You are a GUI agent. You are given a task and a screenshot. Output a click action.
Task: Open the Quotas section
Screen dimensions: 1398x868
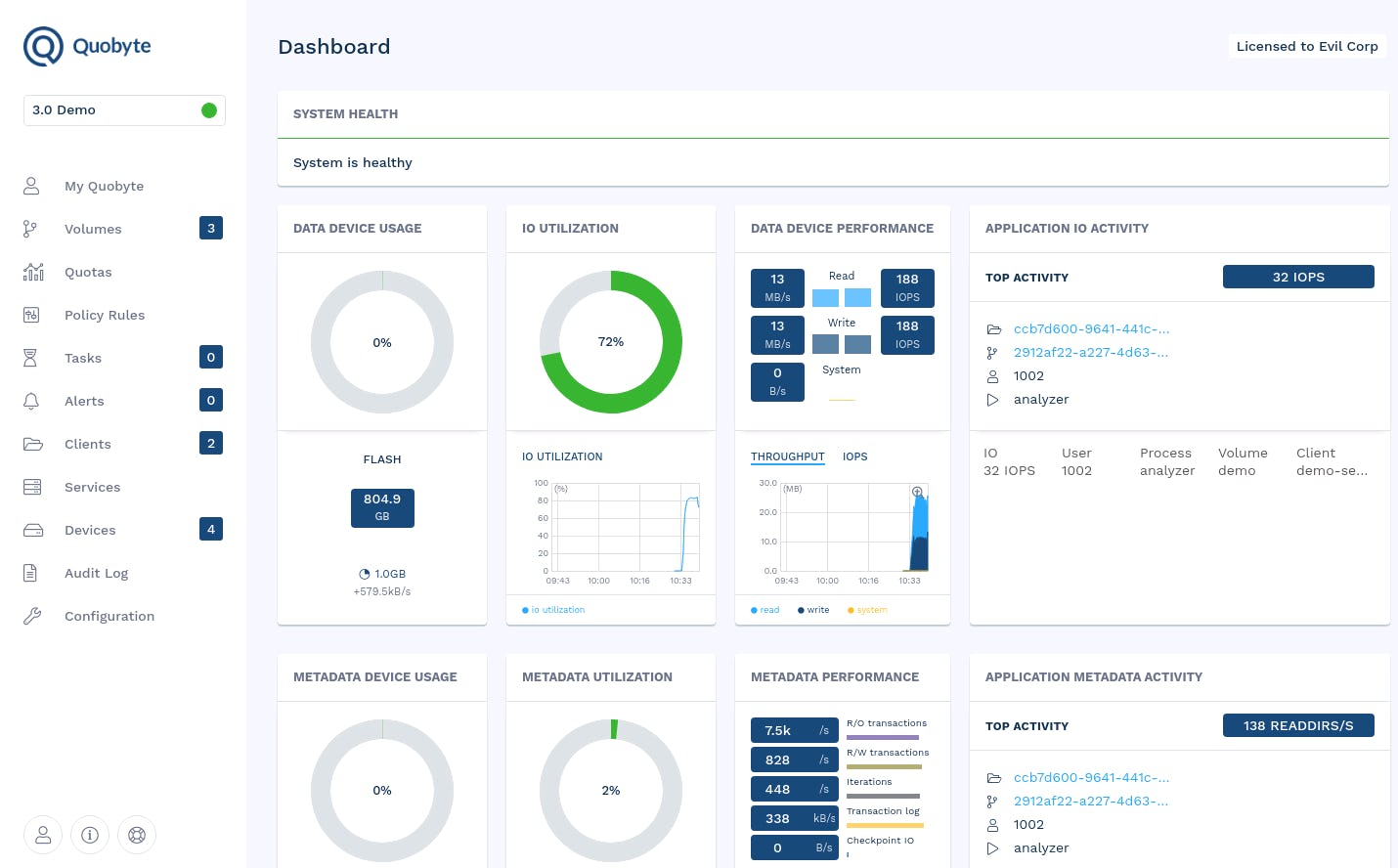(x=88, y=272)
